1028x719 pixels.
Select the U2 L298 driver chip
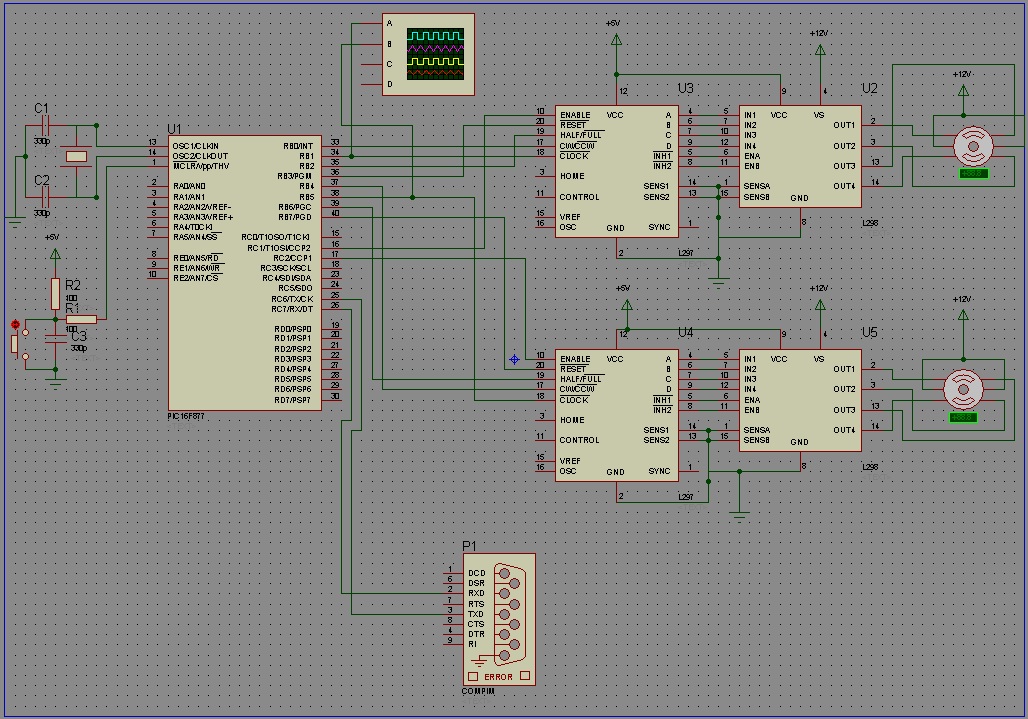(800, 155)
